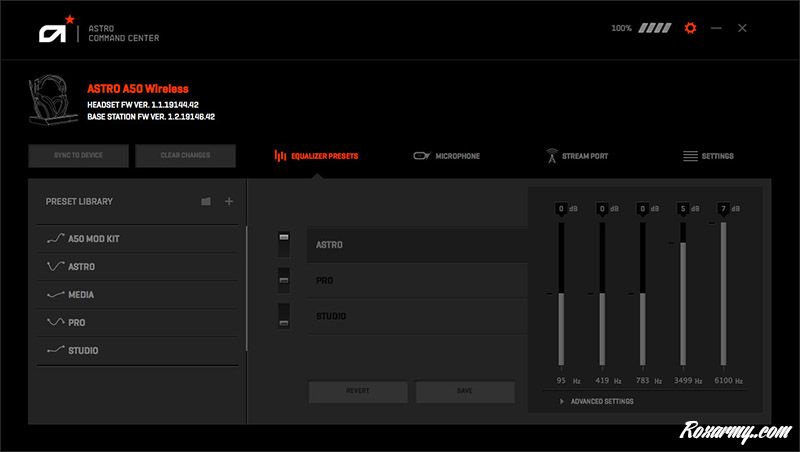Switch to the Stream Port tab

[576, 156]
